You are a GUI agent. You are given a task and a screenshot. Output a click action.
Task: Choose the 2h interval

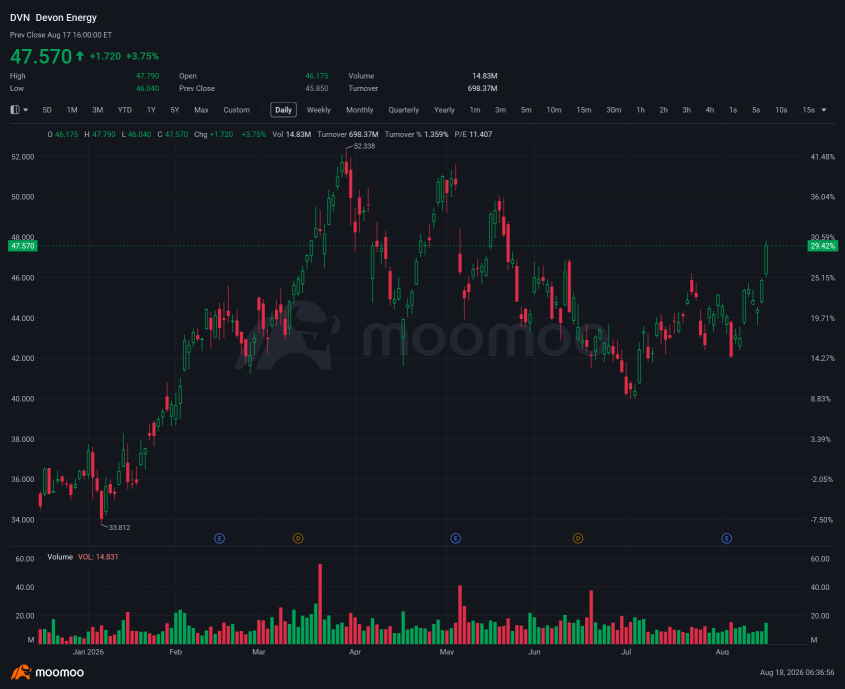(x=663, y=110)
